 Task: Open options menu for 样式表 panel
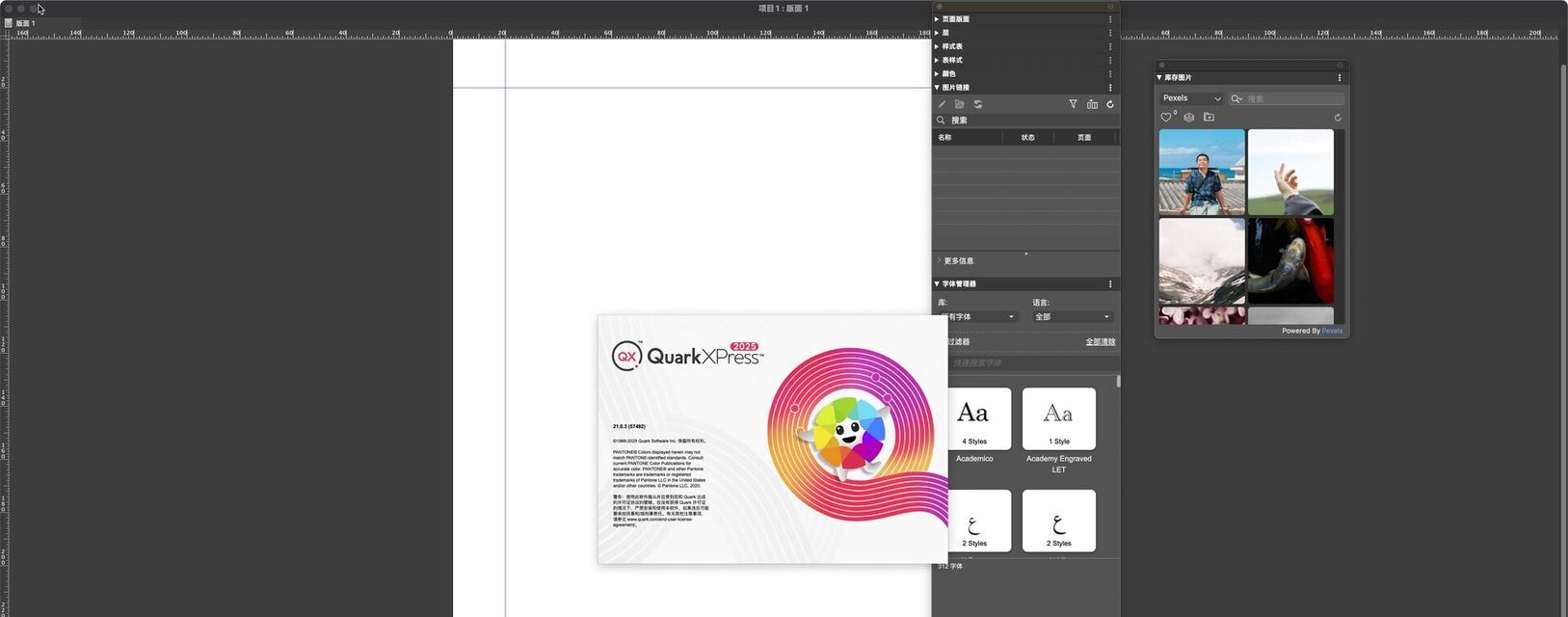[1110, 46]
